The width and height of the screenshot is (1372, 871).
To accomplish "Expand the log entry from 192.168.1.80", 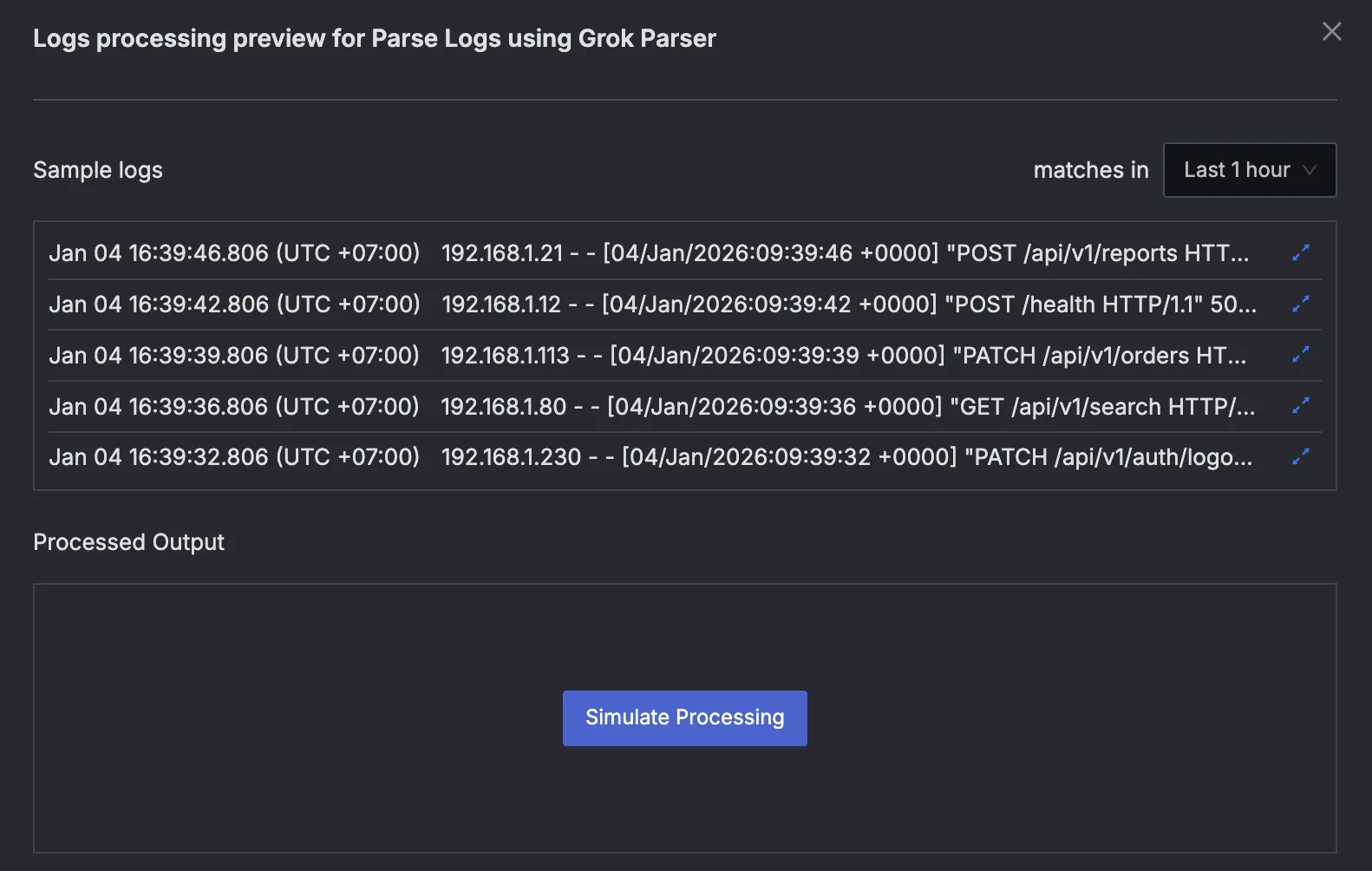I will tap(1300, 406).
